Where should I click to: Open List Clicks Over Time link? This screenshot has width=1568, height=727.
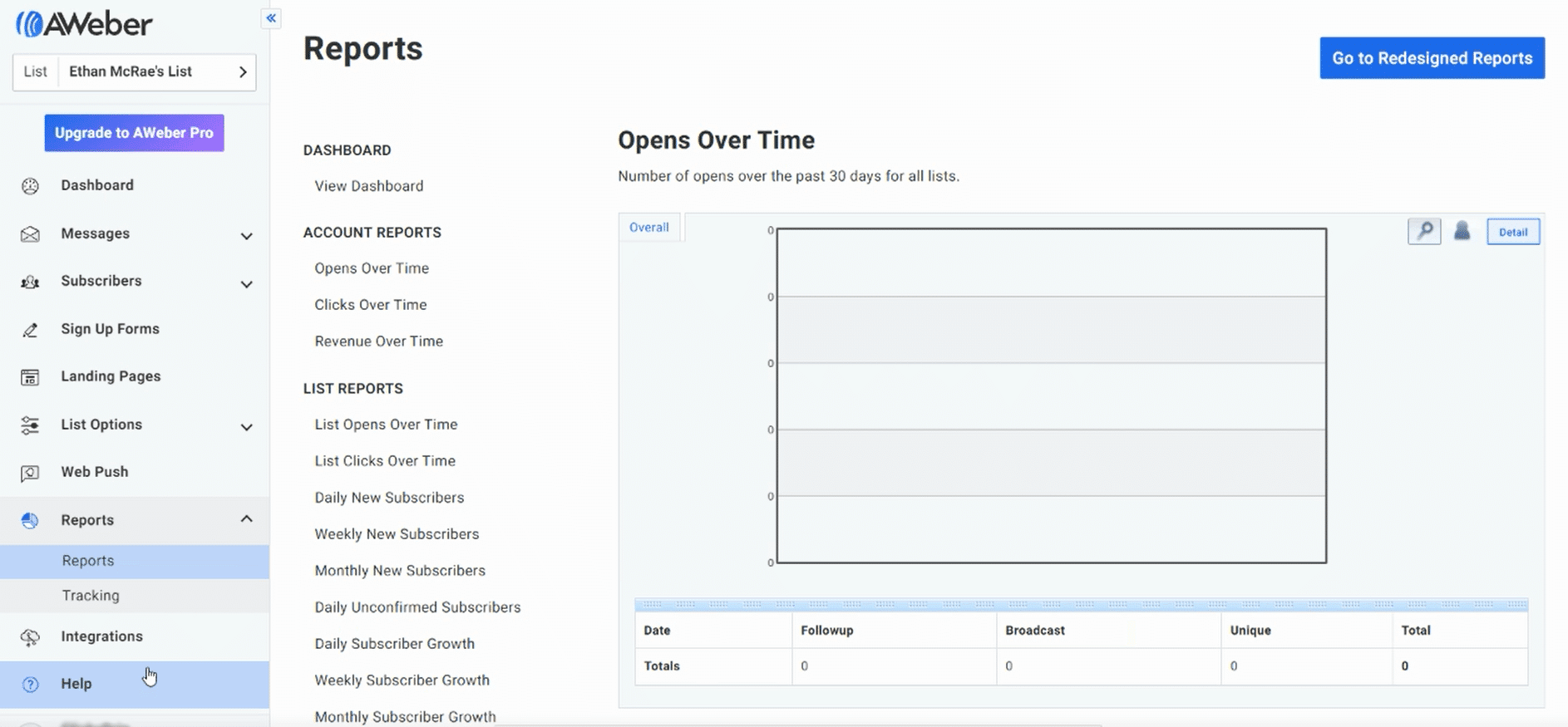point(385,461)
